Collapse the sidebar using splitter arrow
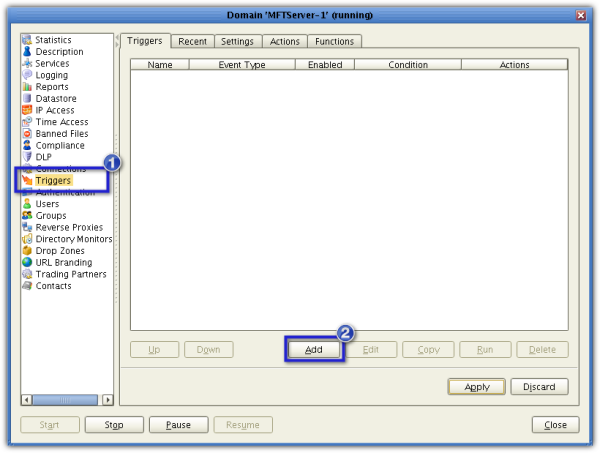Image resolution: width=600 pixels, height=453 pixels. (x=117, y=37)
